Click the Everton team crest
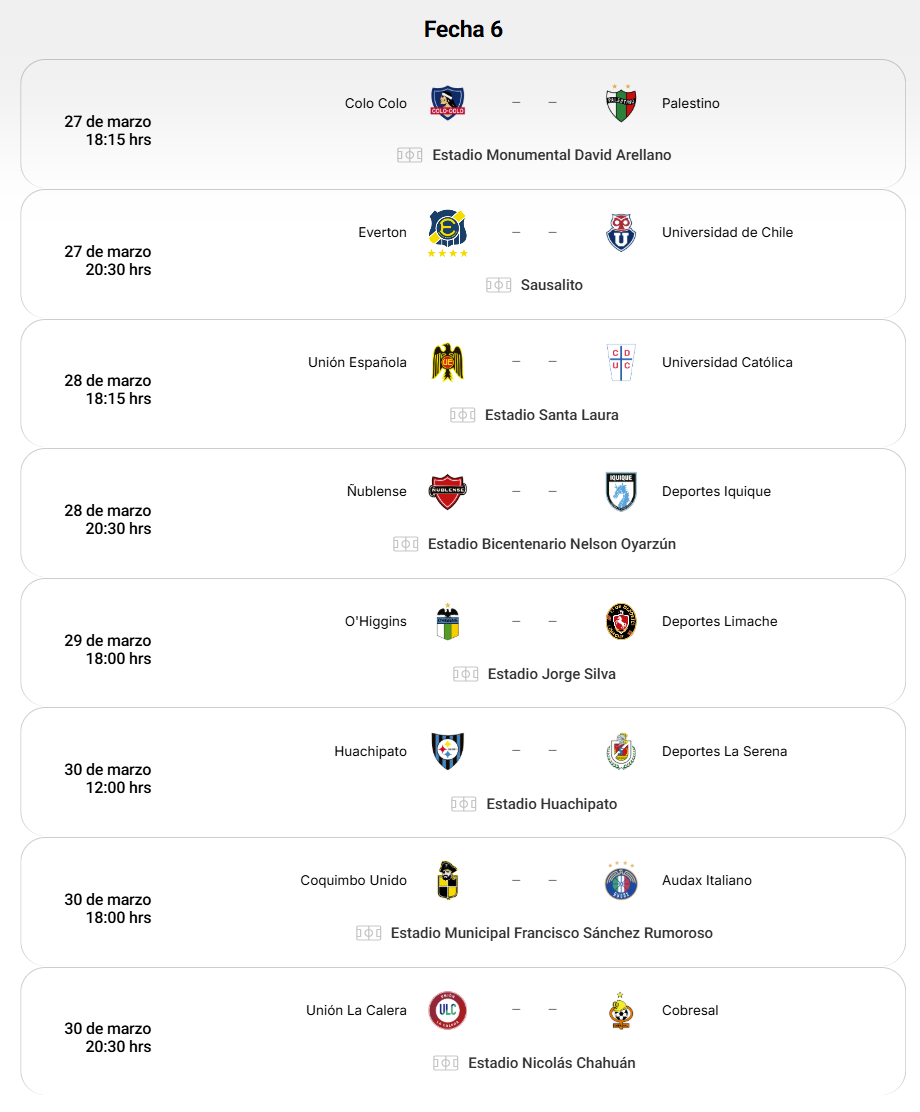The image size is (920, 1112). [447, 232]
